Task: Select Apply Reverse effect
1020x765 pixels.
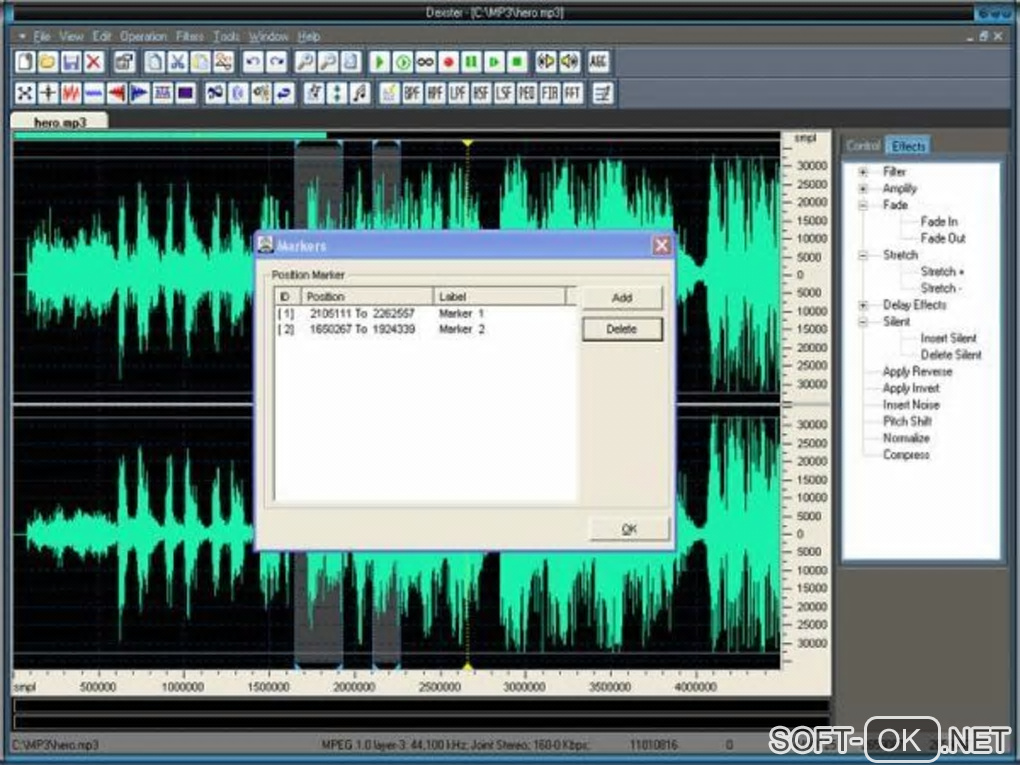Action: click(x=917, y=371)
